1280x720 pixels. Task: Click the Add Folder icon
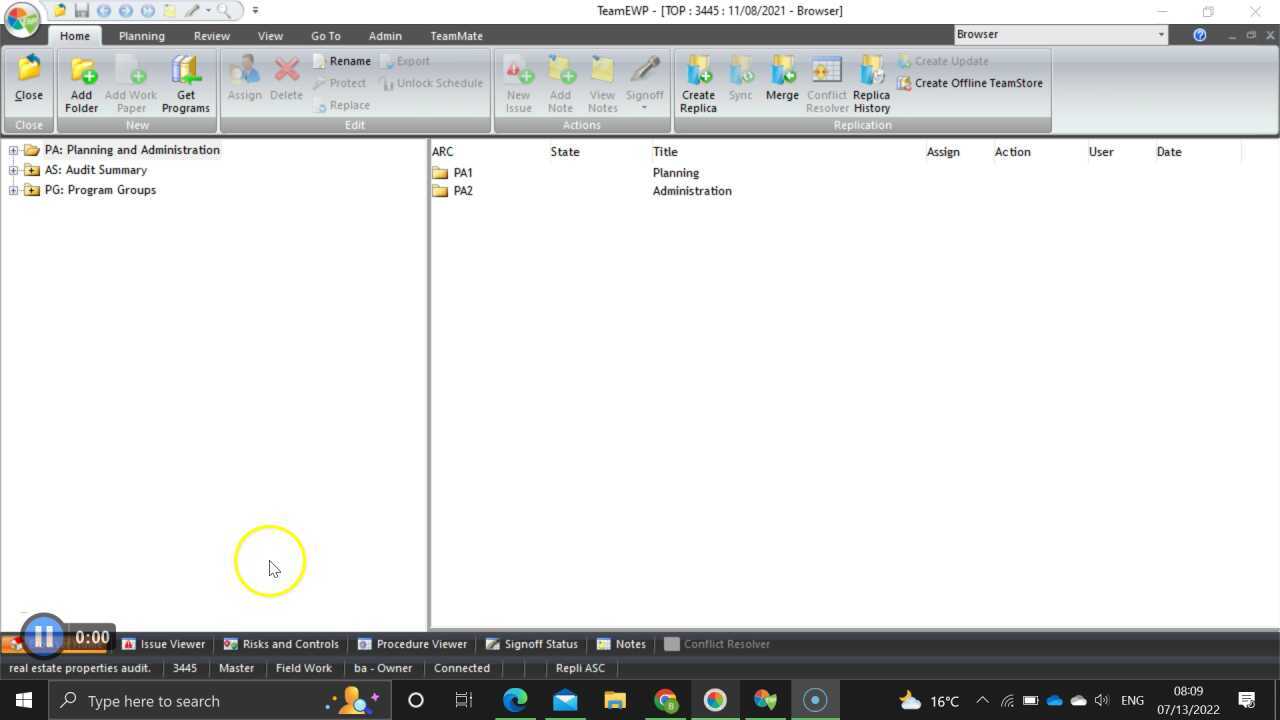(81, 82)
